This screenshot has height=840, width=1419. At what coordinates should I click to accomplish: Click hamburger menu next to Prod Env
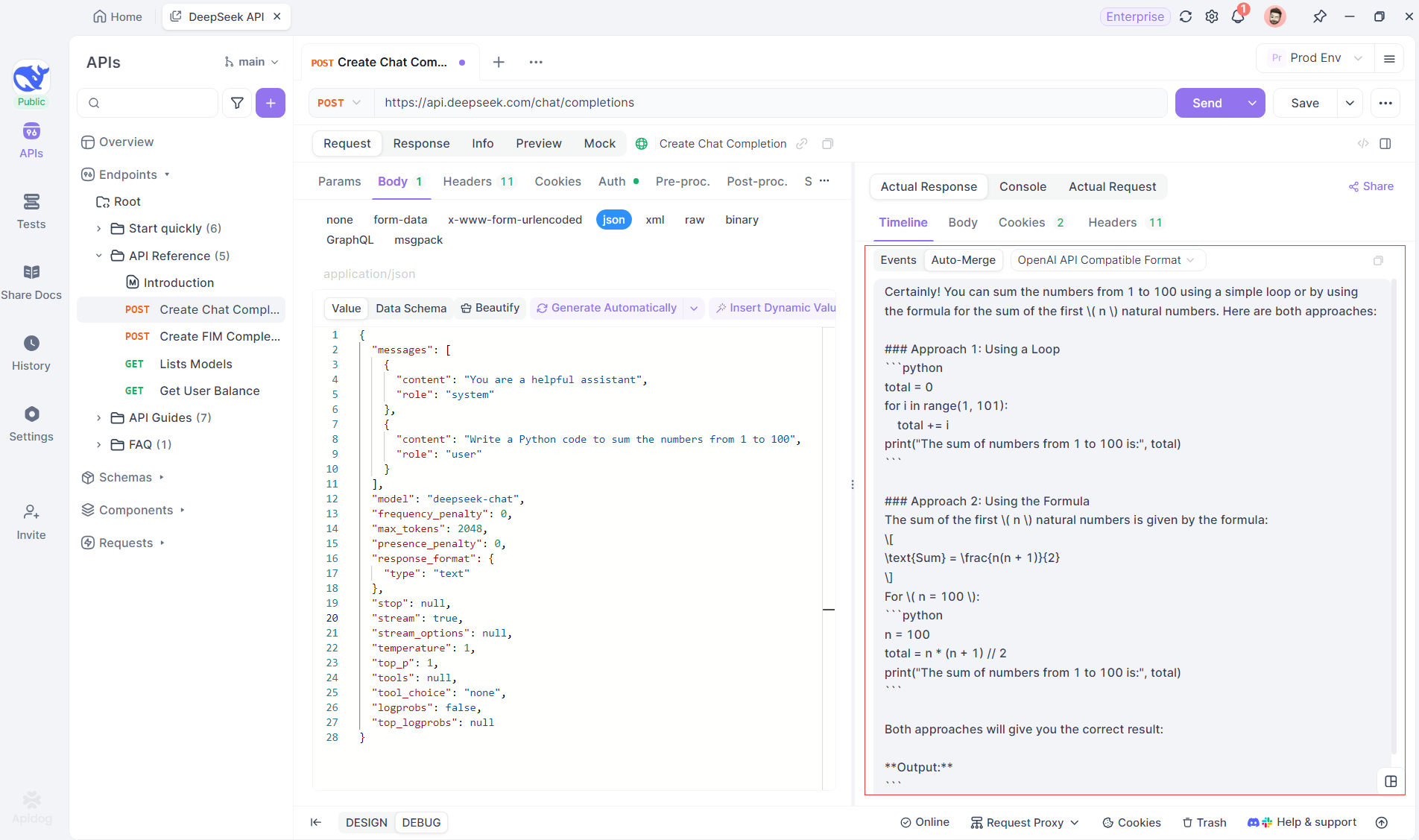coord(1389,58)
